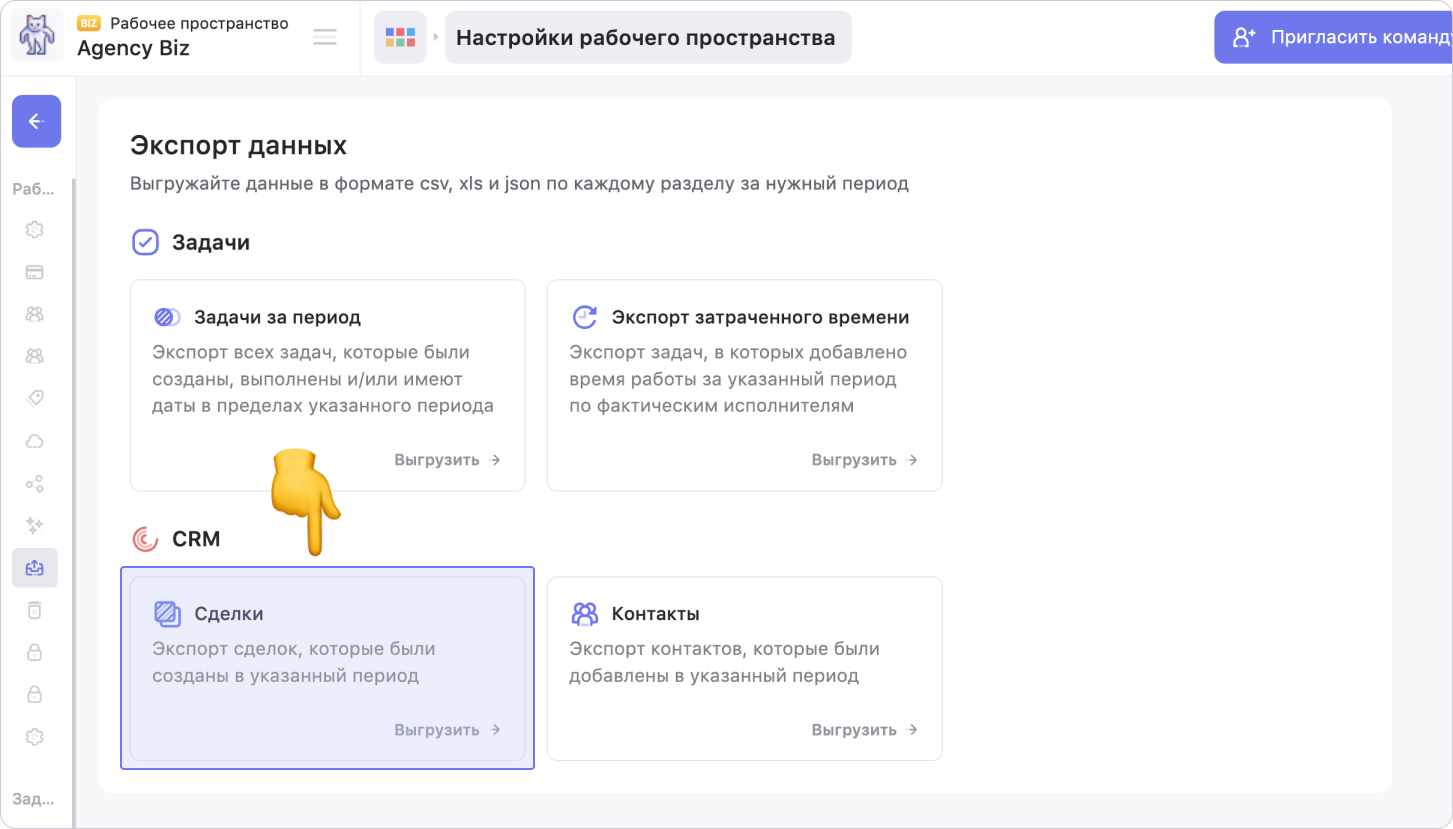Click the gear icon at sidebar top
Image resolution: width=1453 pixels, height=829 pixels.
tap(34, 230)
